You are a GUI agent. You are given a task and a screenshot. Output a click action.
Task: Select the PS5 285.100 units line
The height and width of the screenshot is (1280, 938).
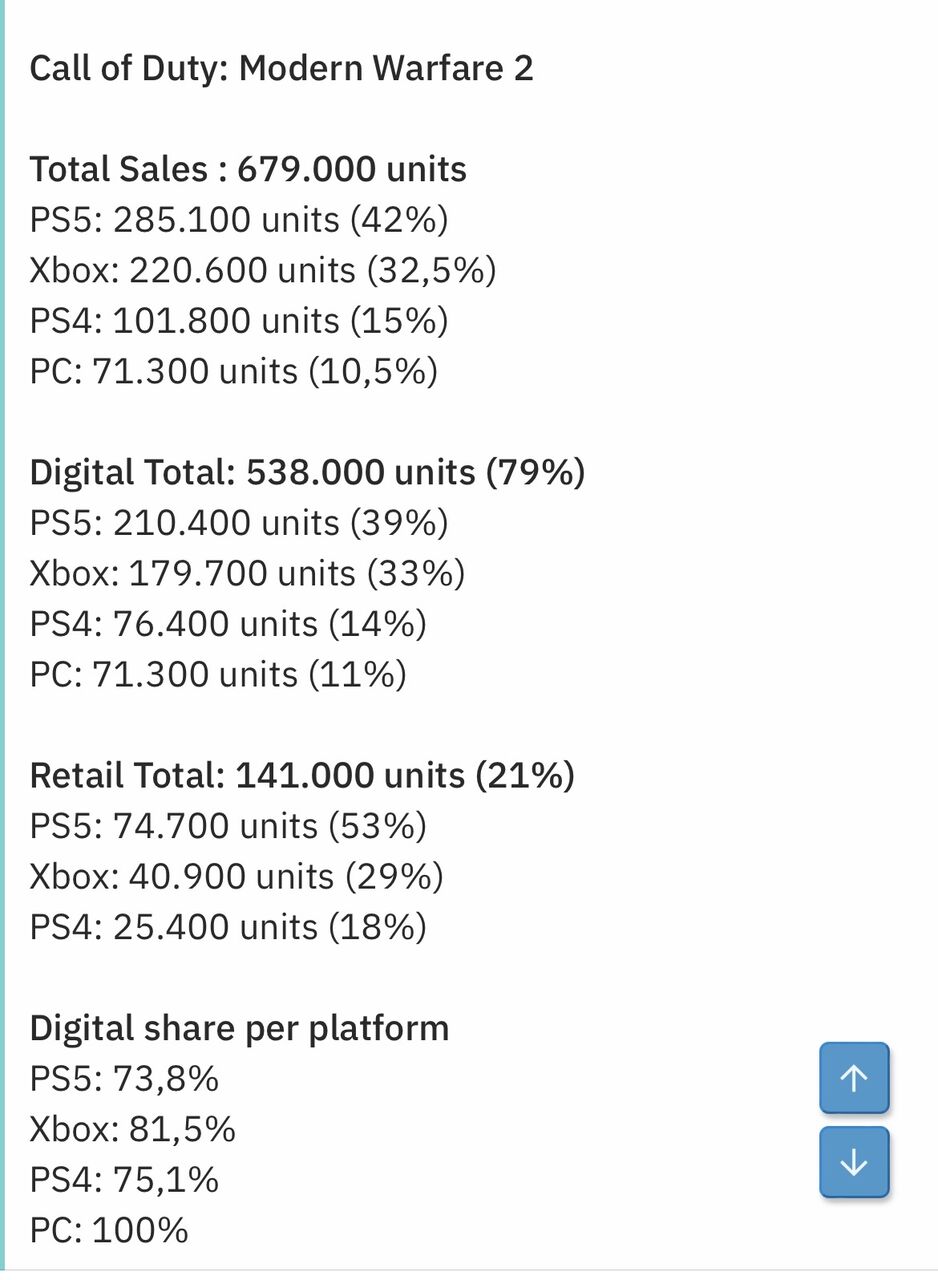[x=240, y=220]
